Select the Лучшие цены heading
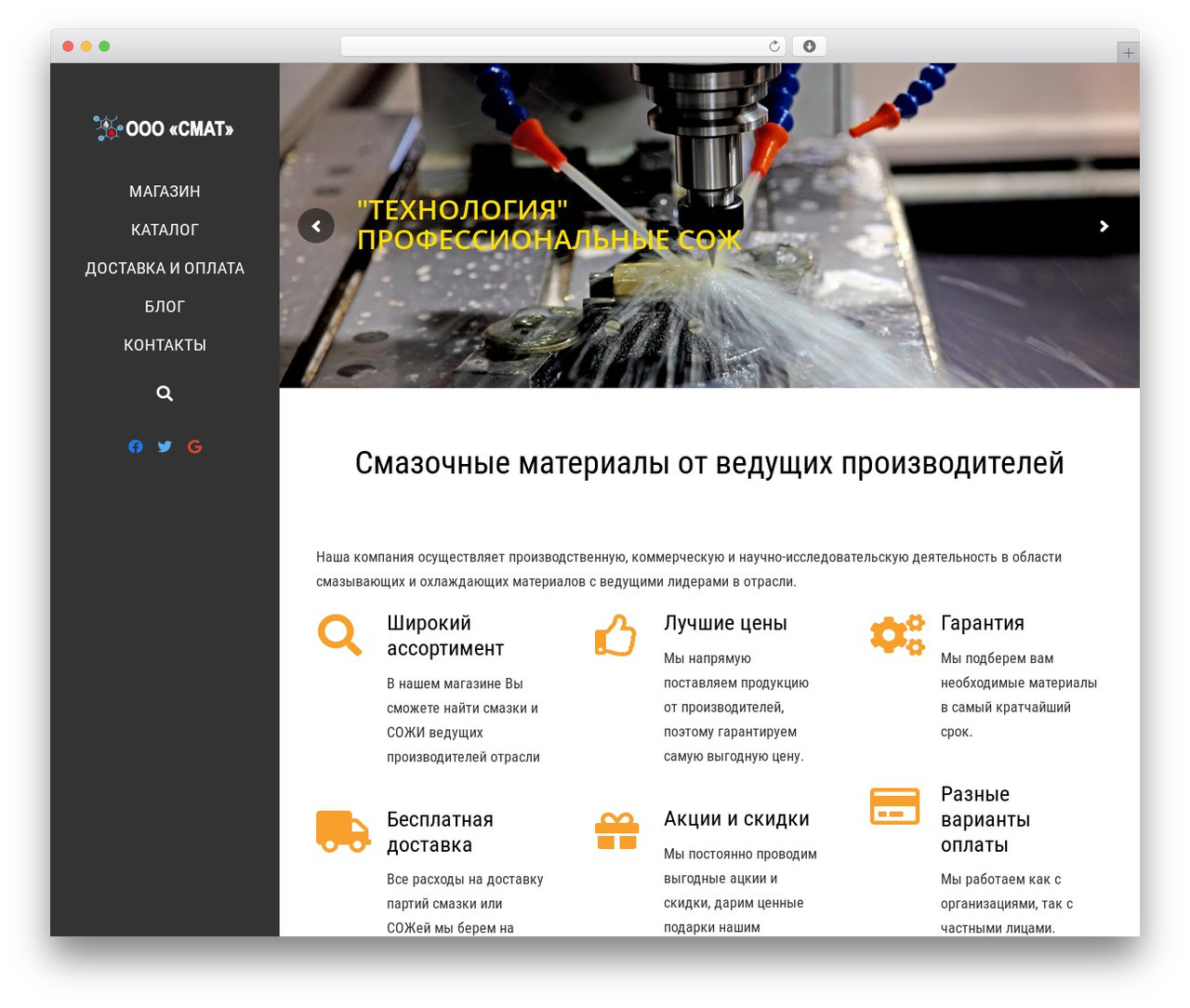The image size is (1190, 1008). coord(725,623)
